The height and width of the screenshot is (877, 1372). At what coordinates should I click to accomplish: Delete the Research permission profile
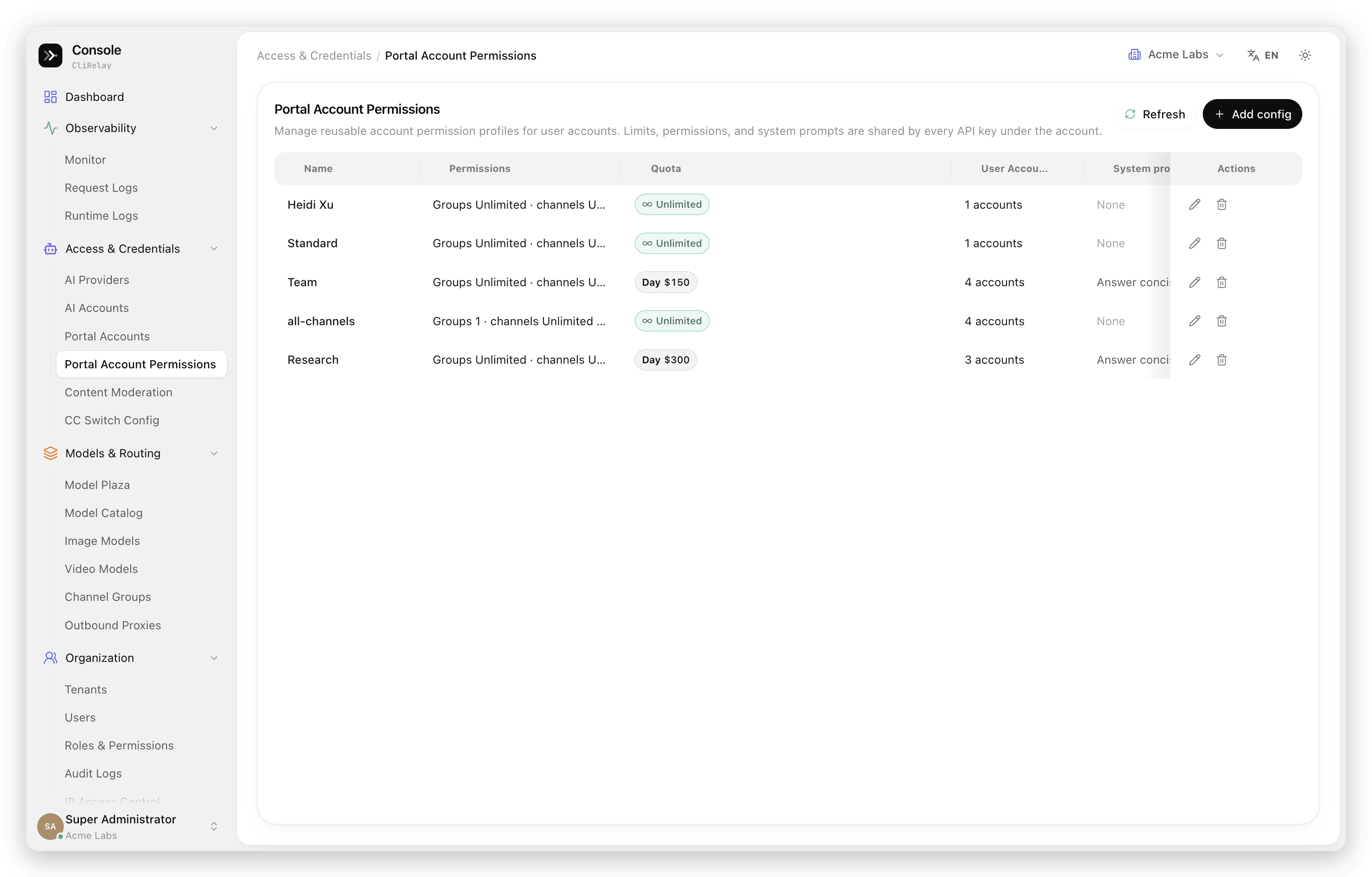coord(1222,360)
